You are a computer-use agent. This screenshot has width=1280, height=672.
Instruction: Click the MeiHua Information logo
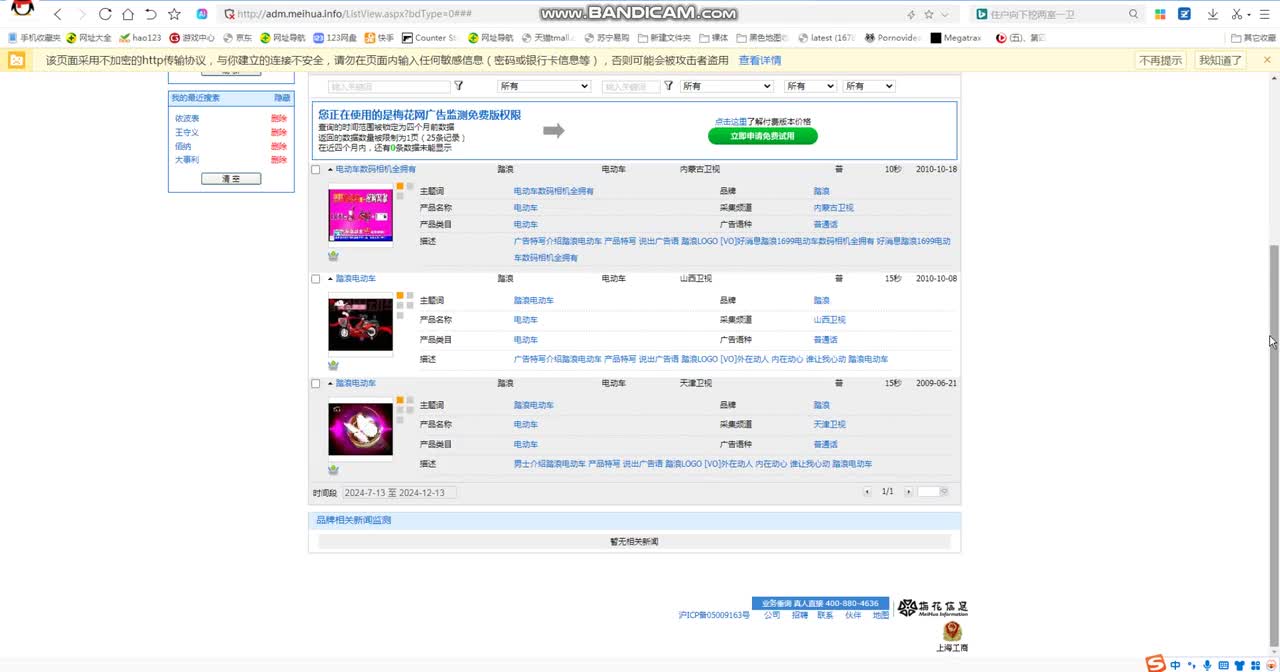(932, 608)
